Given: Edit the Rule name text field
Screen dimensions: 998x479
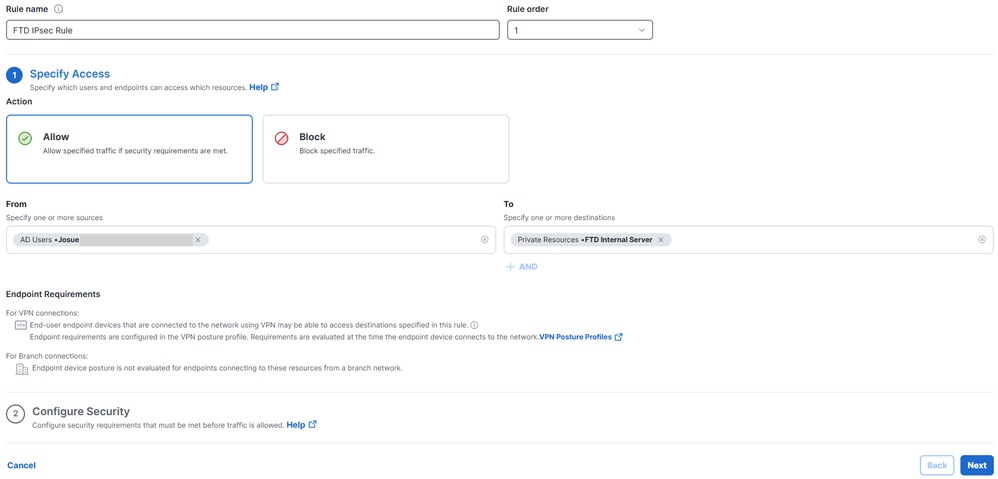Looking at the screenshot, I should coord(252,31).
